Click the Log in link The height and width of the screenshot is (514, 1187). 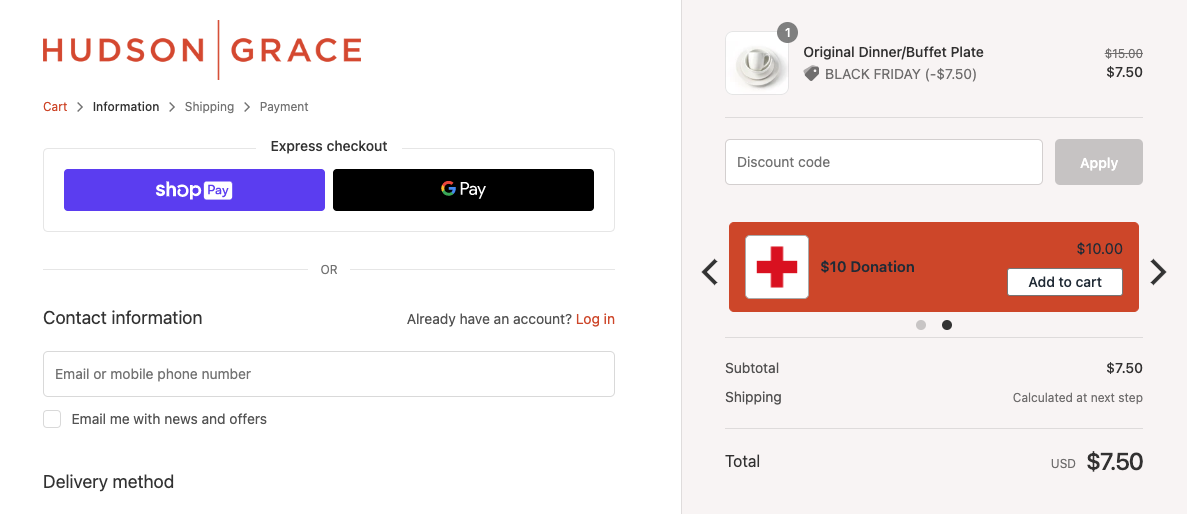(x=595, y=319)
